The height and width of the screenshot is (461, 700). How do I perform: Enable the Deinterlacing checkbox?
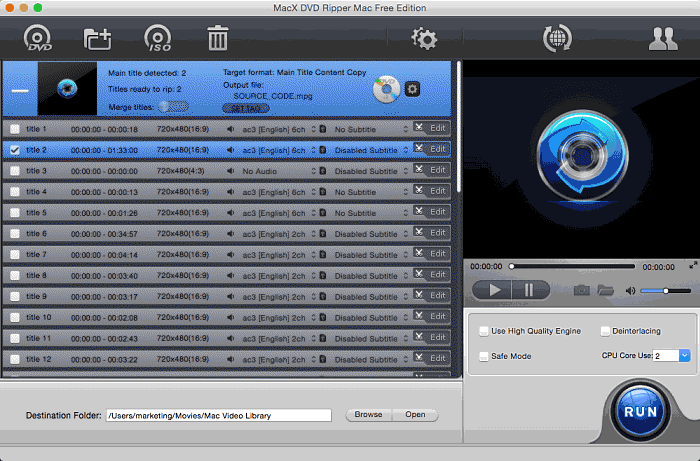tap(605, 331)
